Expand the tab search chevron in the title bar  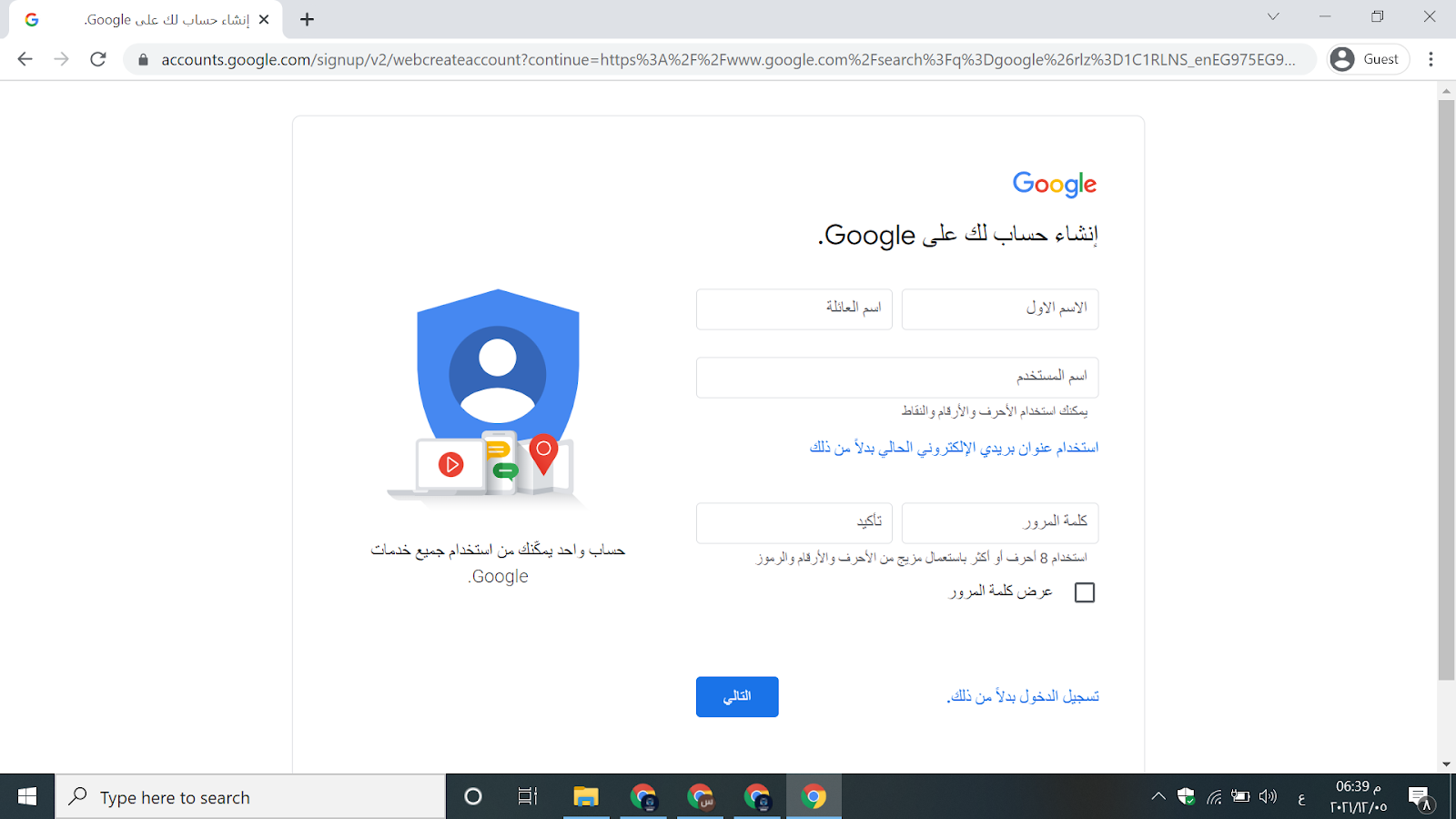click(1273, 16)
